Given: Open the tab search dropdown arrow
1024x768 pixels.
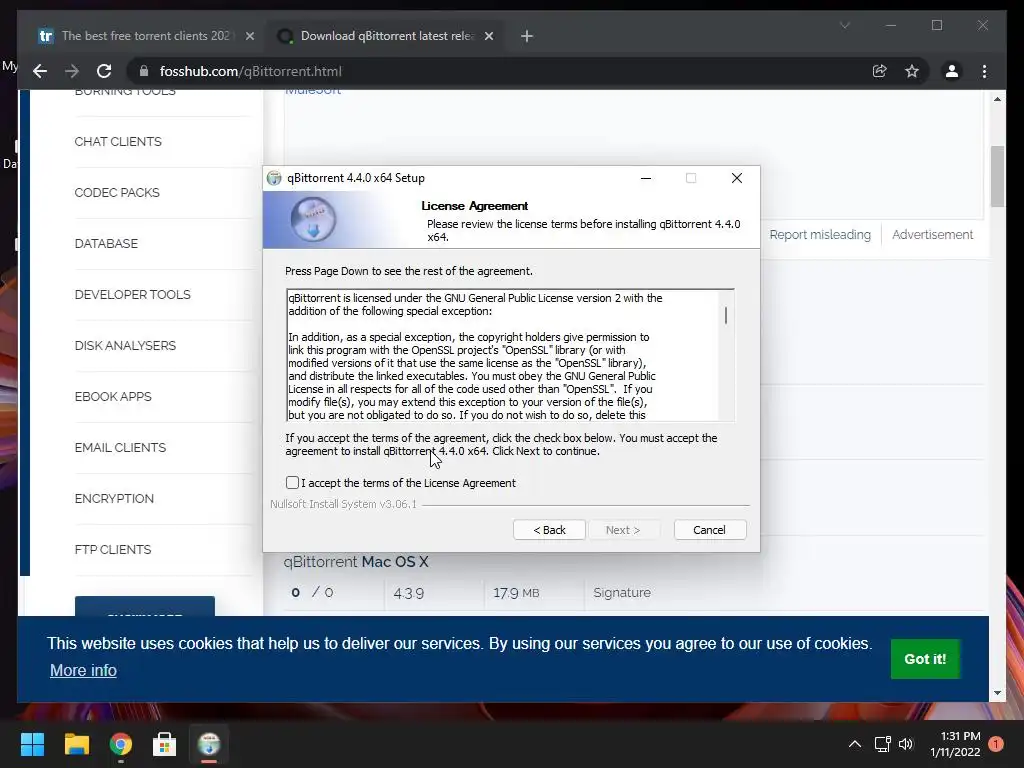Looking at the screenshot, I should tap(844, 25).
